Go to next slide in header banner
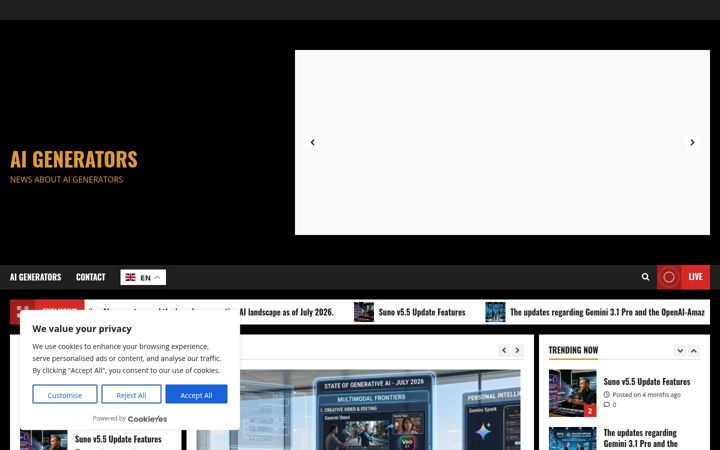Viewport: 720px width, 450px height. coord(692,142)
